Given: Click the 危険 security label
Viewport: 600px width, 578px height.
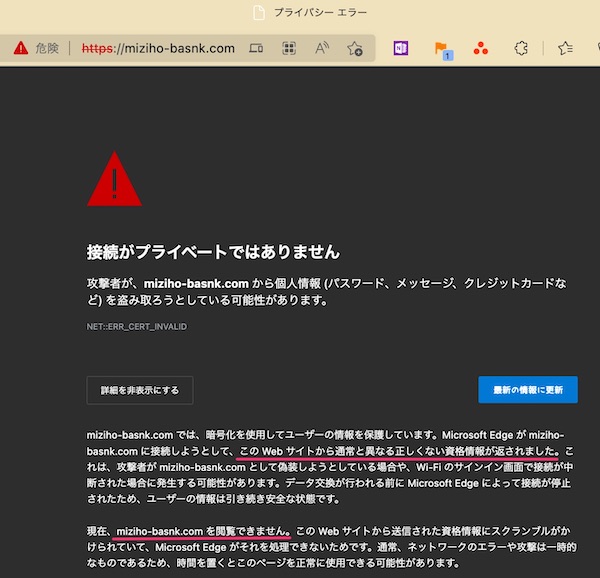Looking at the screenshot, I should coord(47,49).
